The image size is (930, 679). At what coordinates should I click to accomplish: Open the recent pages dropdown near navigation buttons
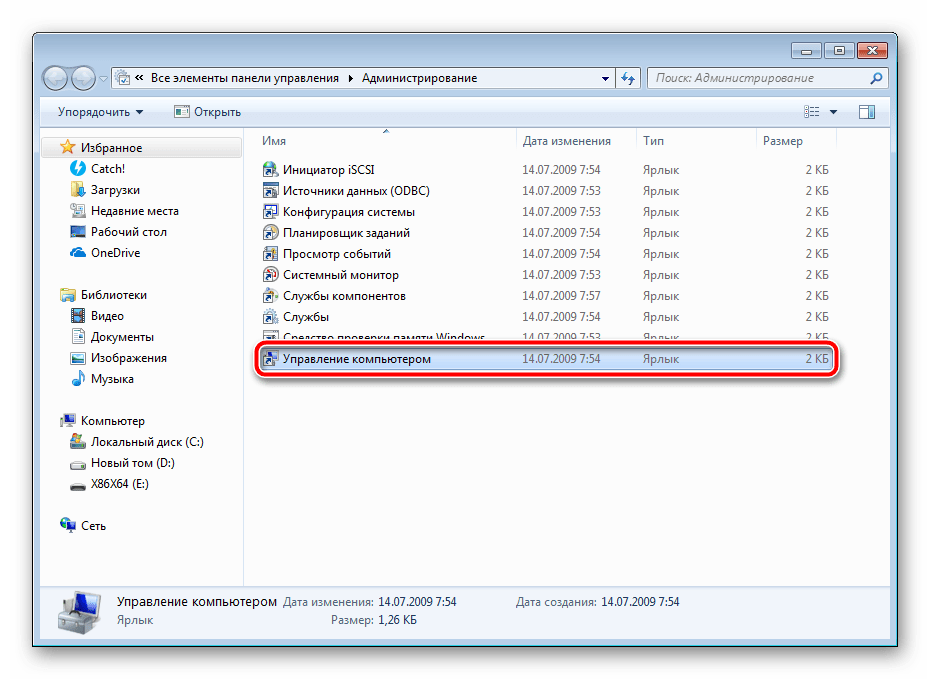[x=103, y=78]
